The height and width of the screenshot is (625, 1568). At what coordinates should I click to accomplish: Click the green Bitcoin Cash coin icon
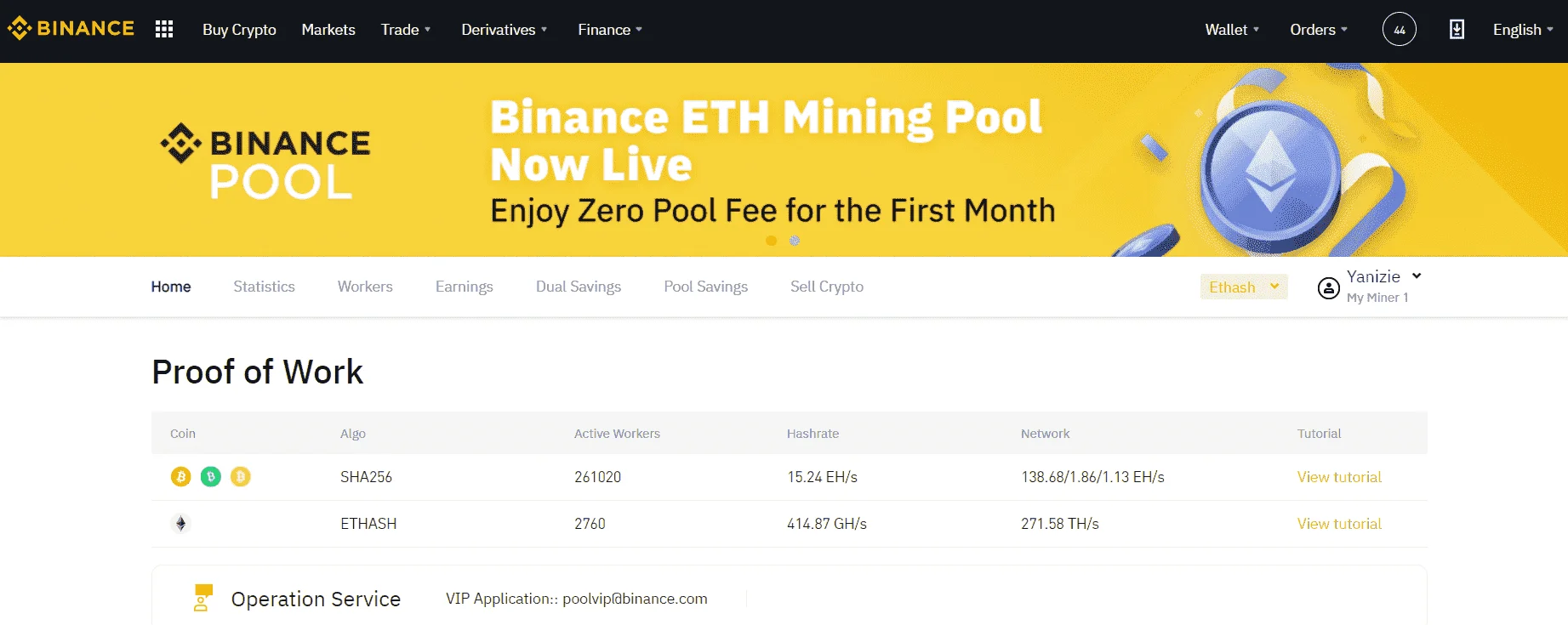[x=211, y=477]
